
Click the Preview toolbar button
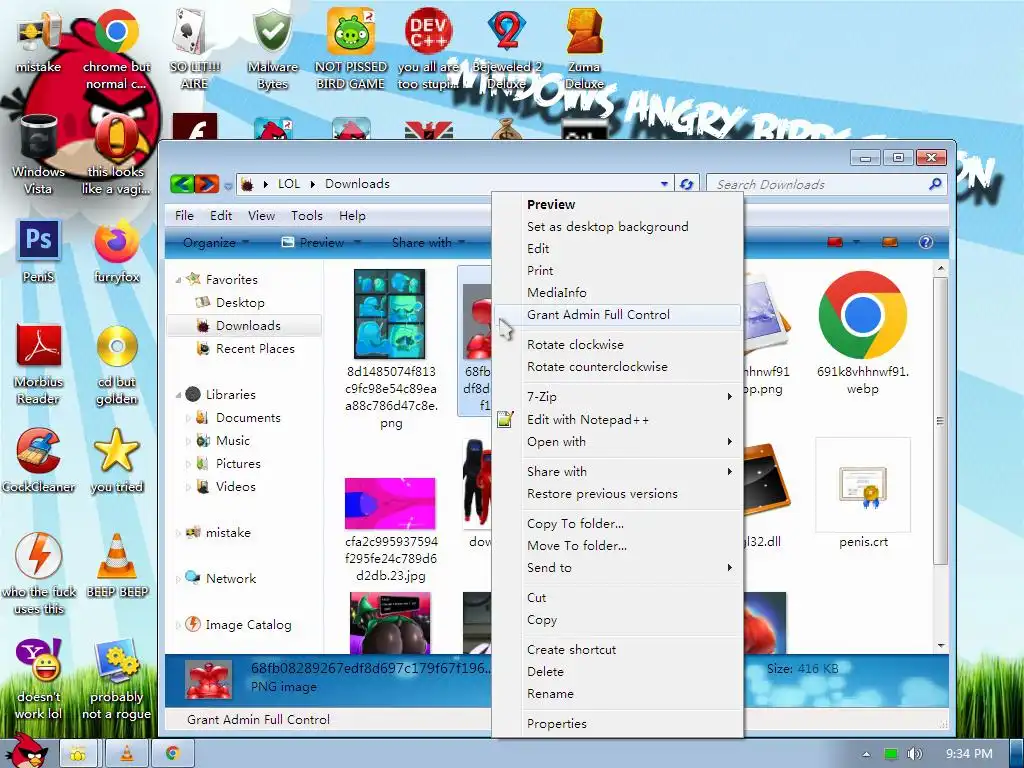(x=321, y=242)
